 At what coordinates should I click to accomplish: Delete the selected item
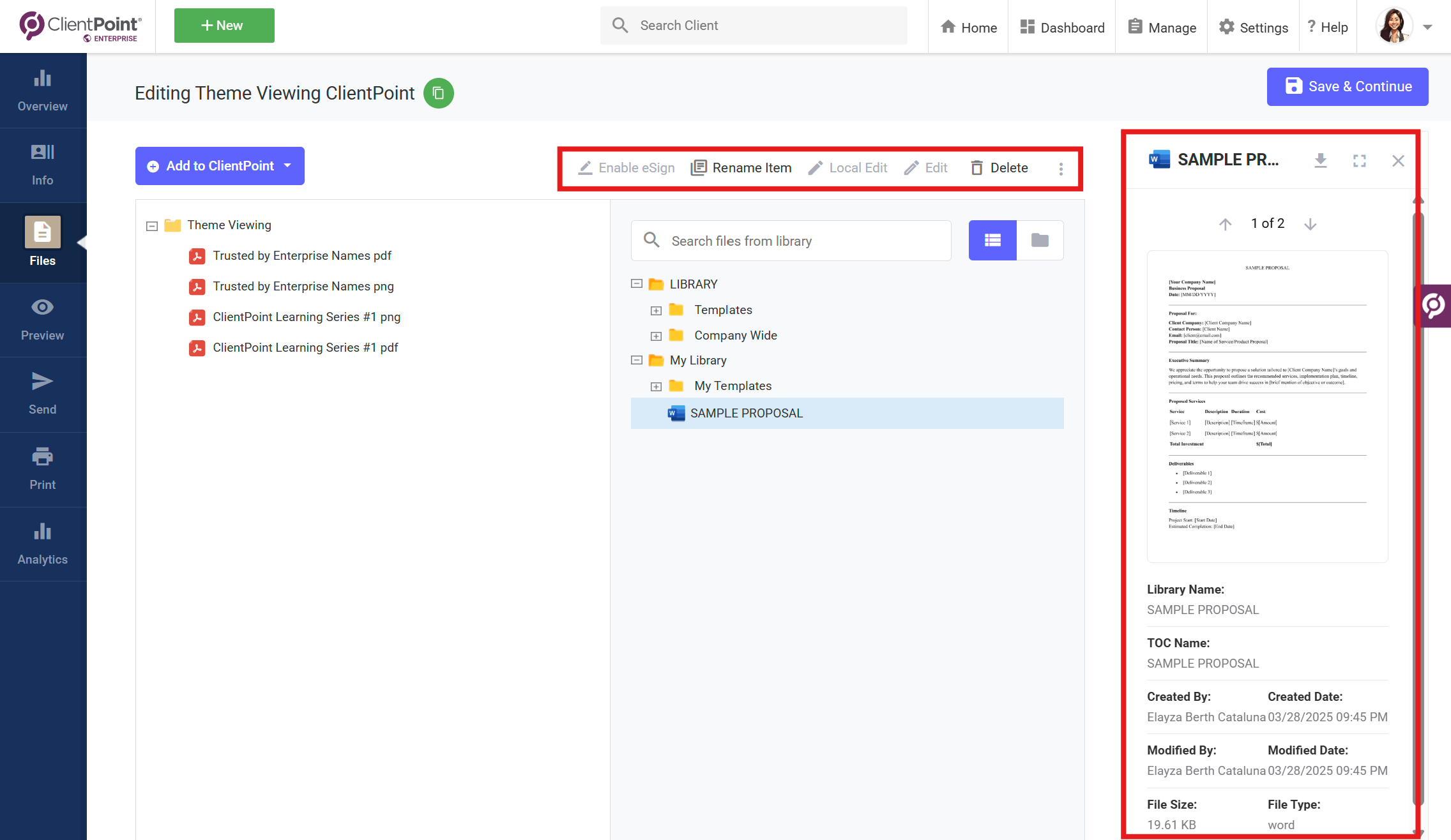pos(998,167)
